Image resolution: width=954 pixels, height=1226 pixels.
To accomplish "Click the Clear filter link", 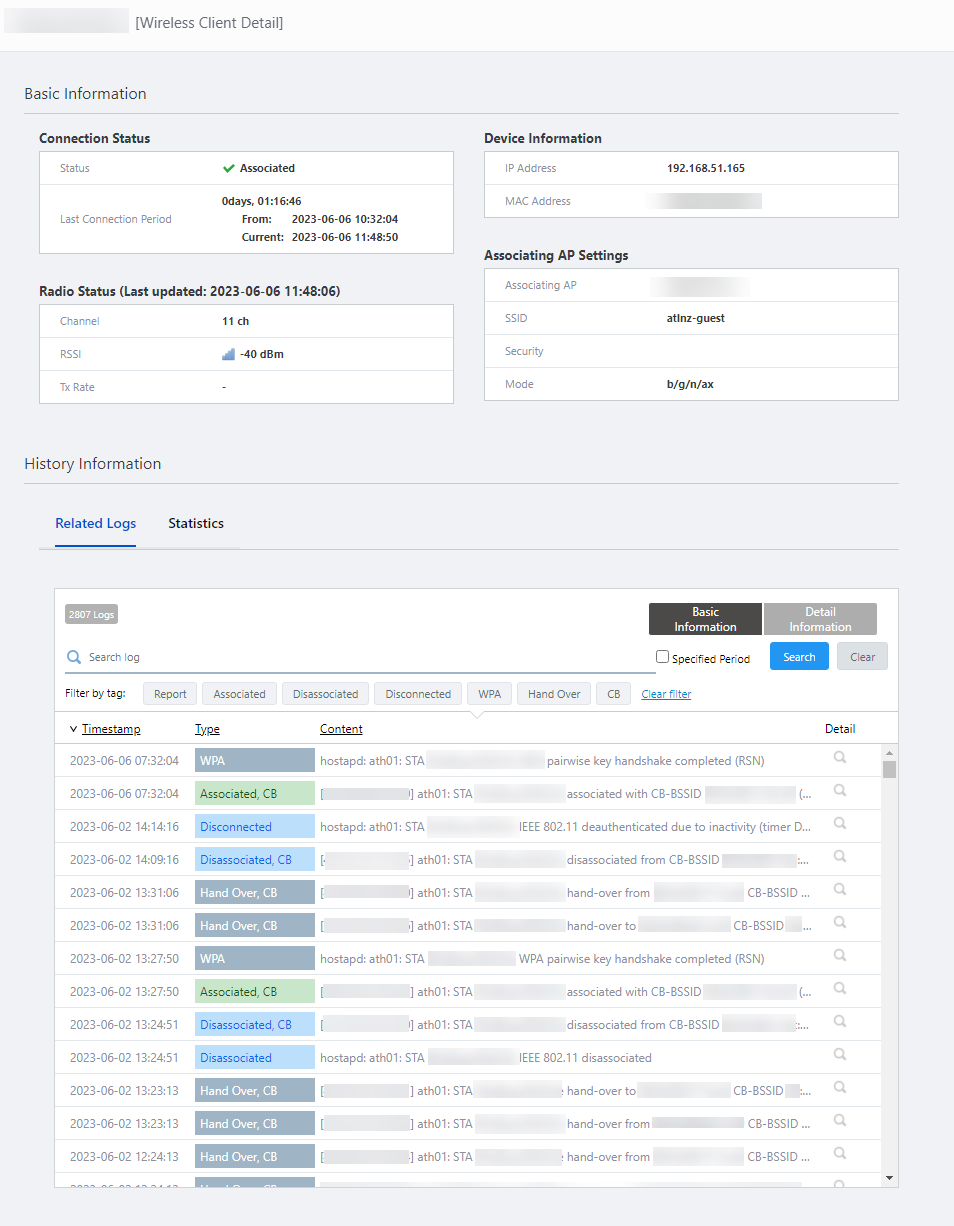I will (666, 694).
